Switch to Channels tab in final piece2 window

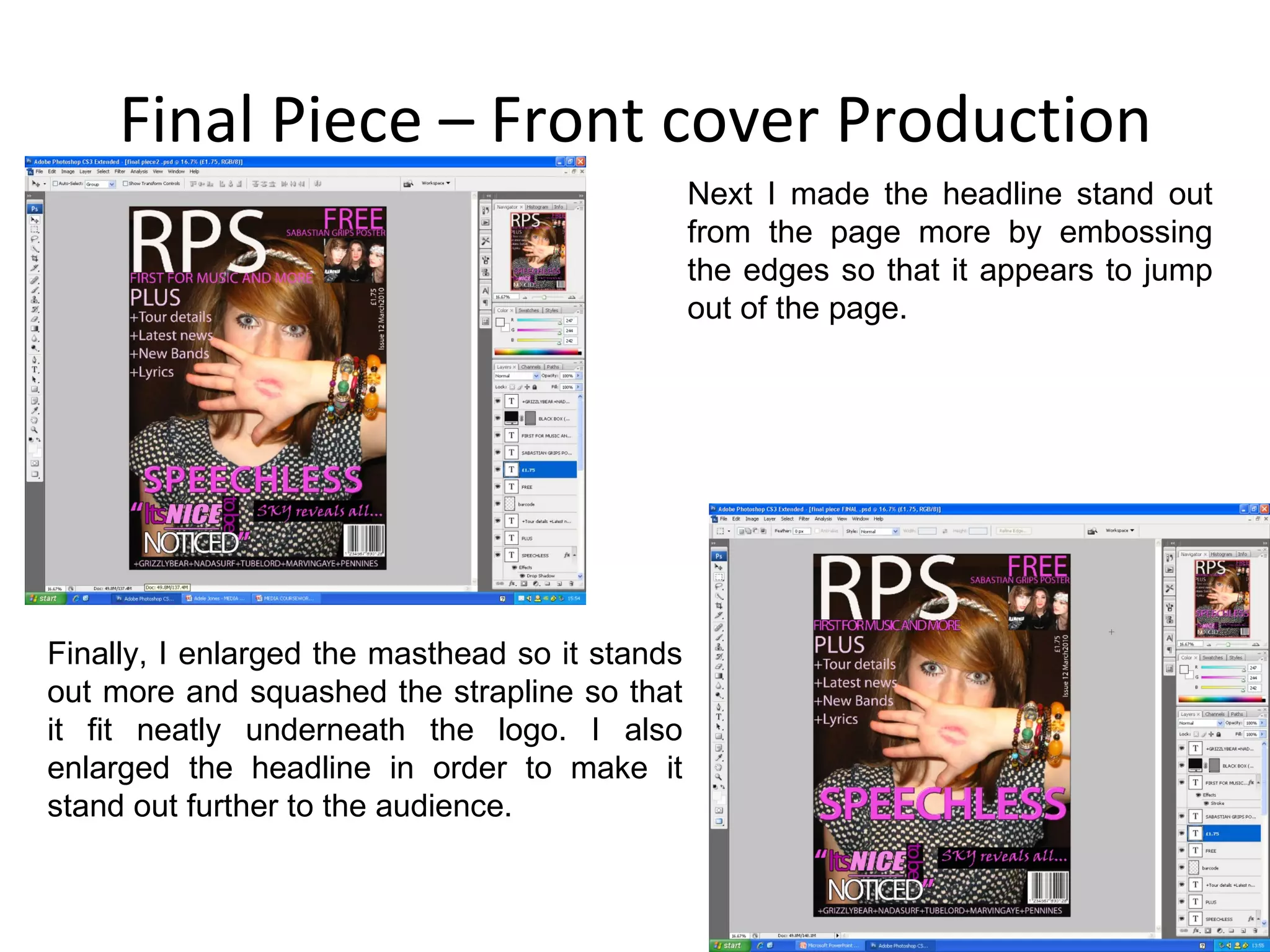click(531, 367)
